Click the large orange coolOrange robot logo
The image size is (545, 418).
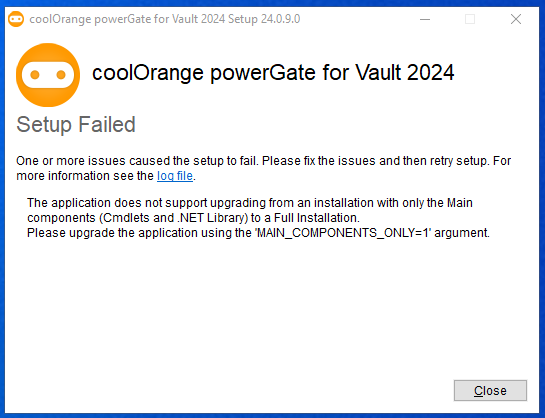tap(48, 75)
